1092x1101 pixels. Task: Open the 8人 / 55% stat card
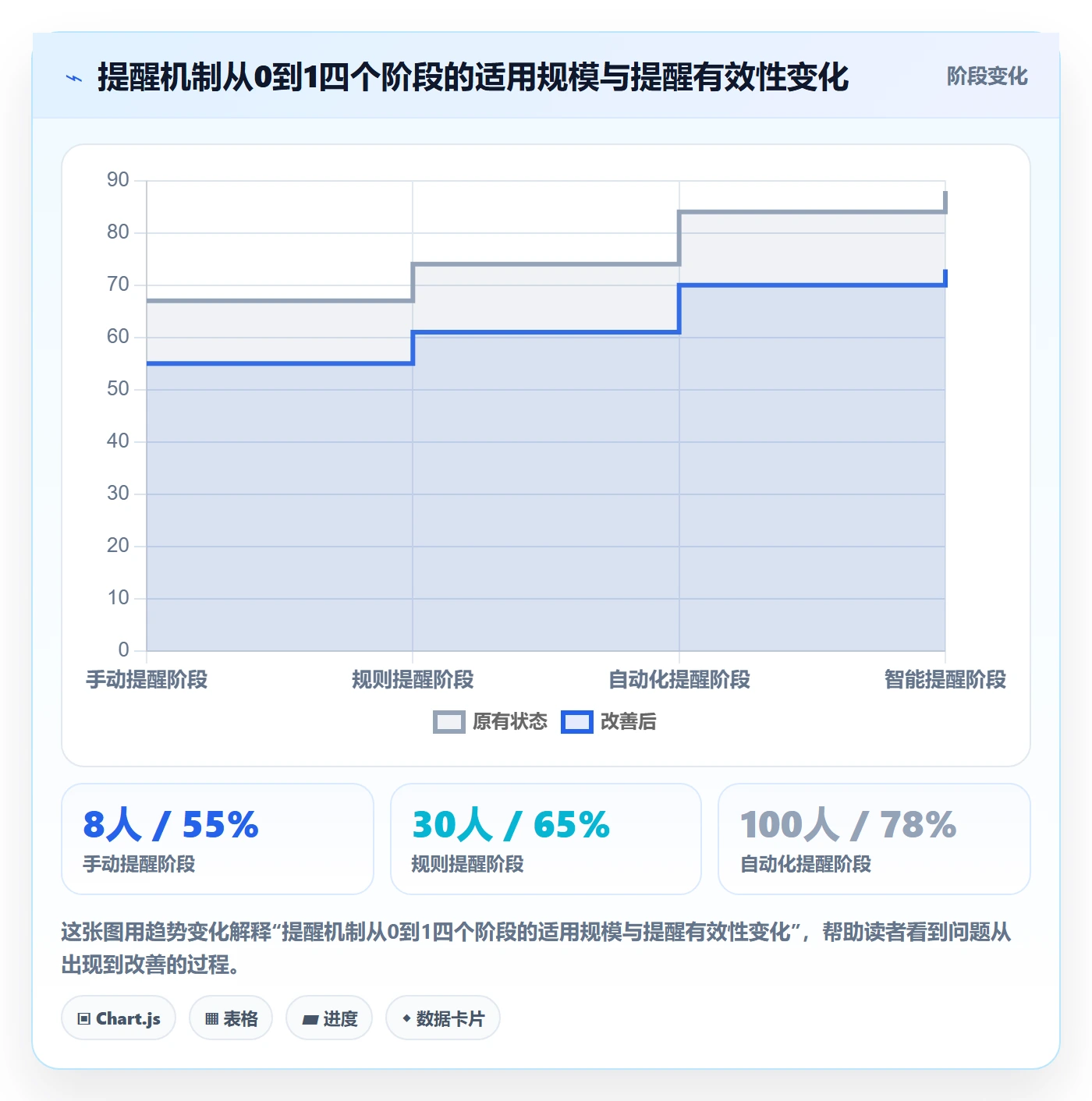point(218,839)
